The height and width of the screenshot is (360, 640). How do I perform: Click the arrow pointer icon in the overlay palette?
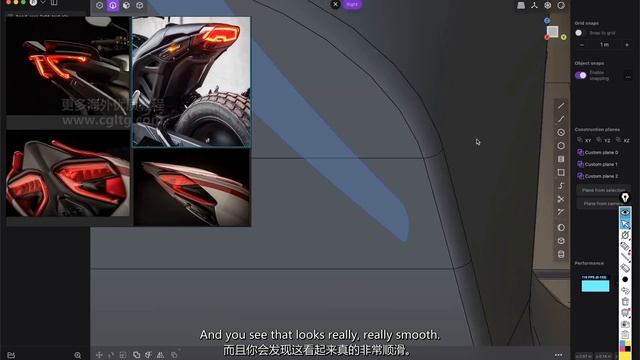tap(625, 224)
